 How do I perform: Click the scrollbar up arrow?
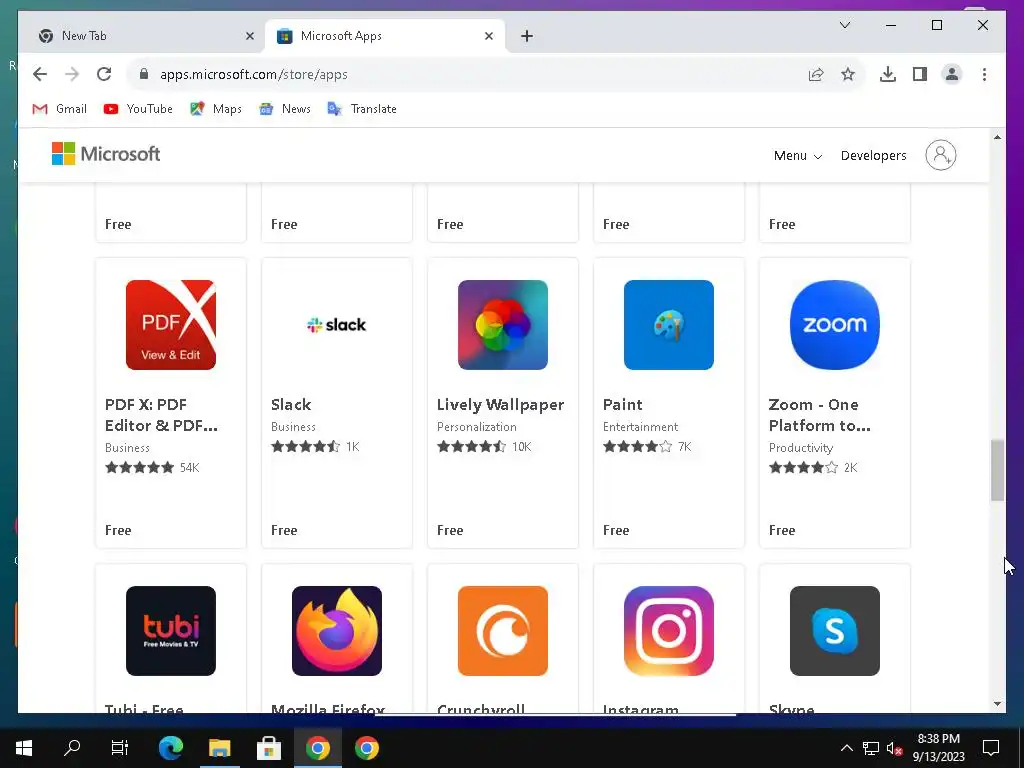pyautogui.click(x=997, y=137)
